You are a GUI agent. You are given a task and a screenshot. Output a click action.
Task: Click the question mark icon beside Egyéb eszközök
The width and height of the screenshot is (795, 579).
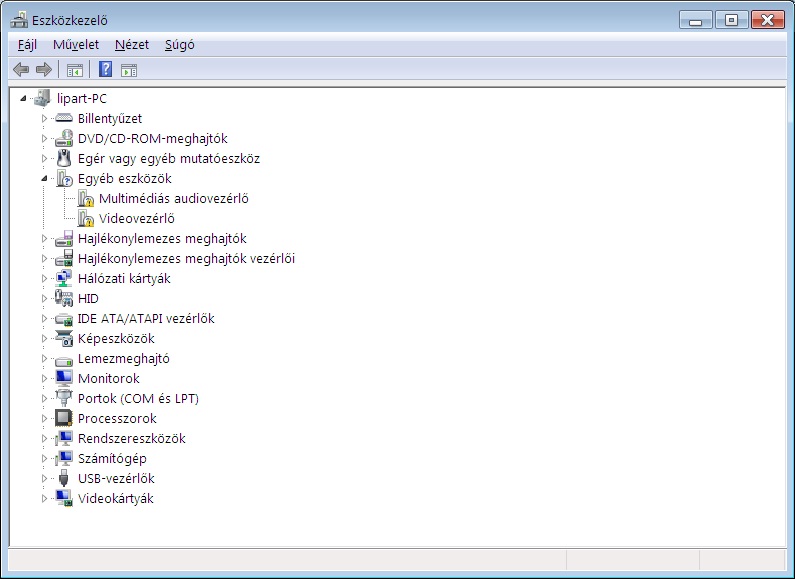(x=64, y=178)
